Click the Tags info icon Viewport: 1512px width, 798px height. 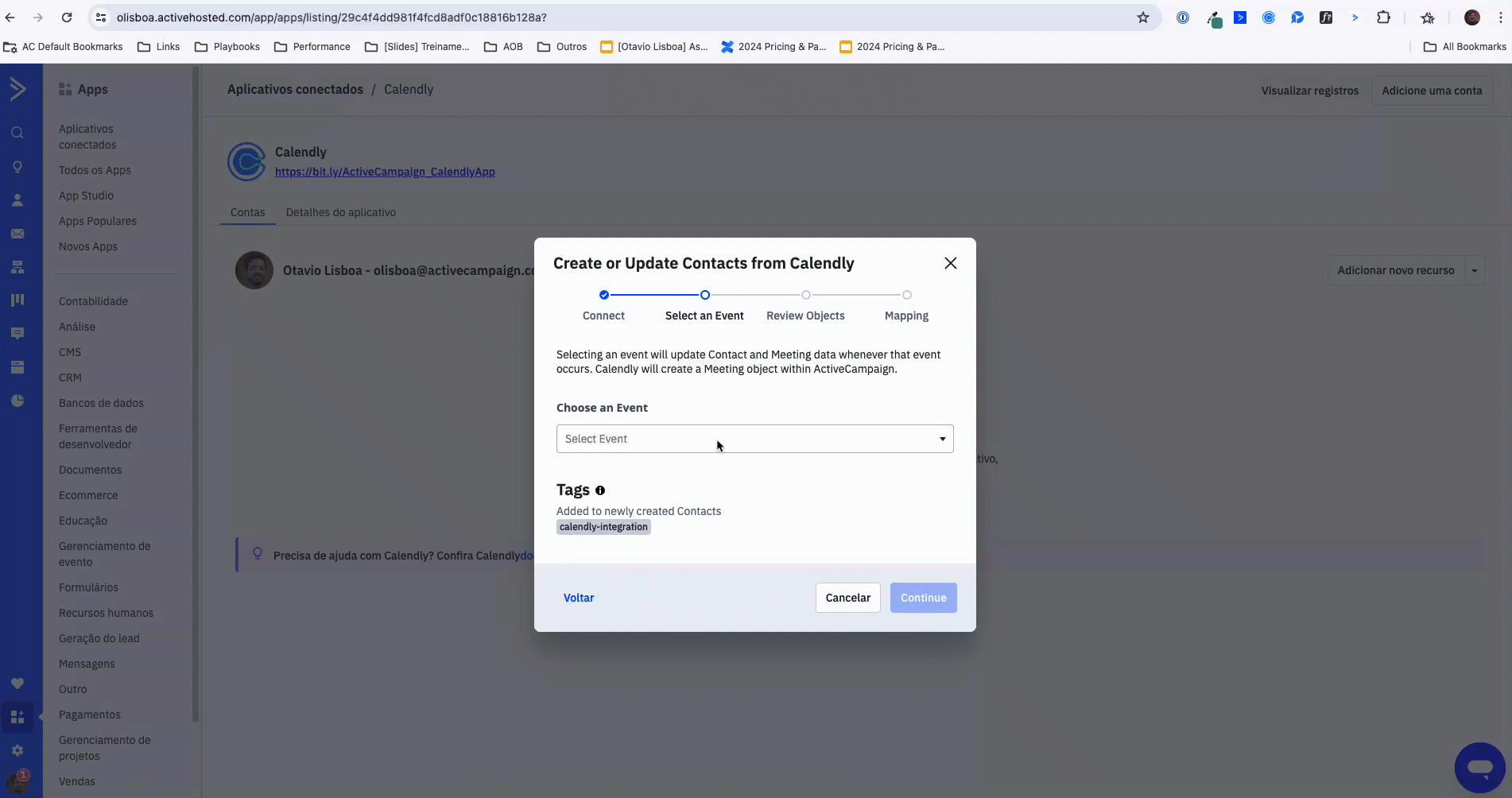[600, 490]
